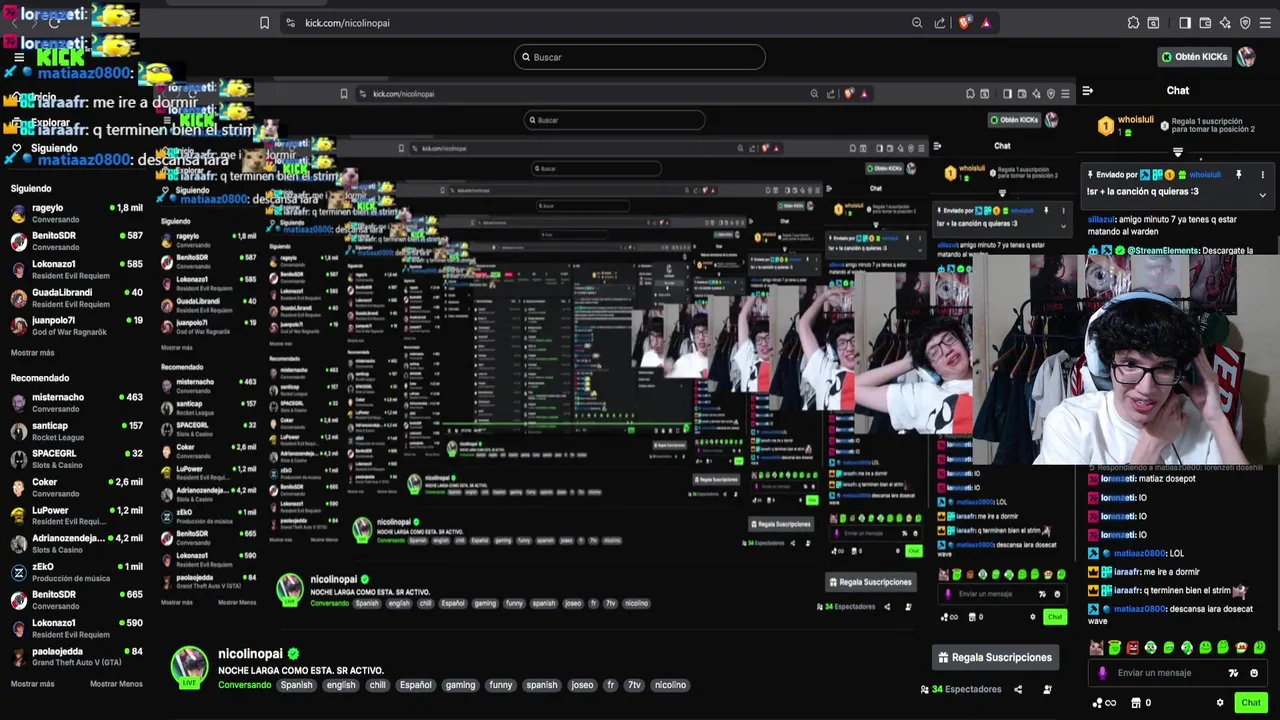Viewport: 1280px width, 720px height.
Task: Open the emoji smiley picker in chat
Action: coord(1254,673)
